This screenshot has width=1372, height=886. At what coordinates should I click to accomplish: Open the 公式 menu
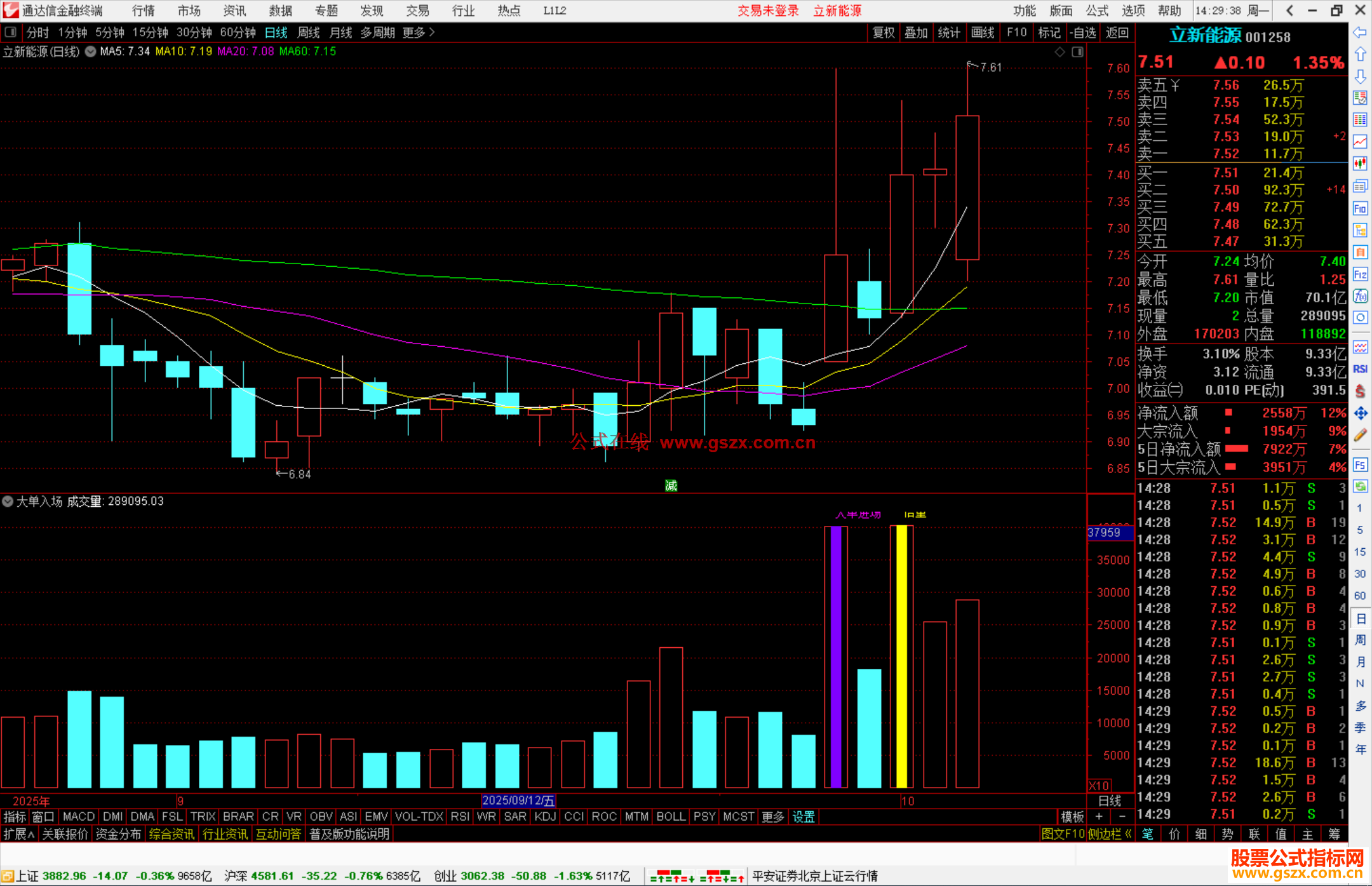click(1096, 10)
